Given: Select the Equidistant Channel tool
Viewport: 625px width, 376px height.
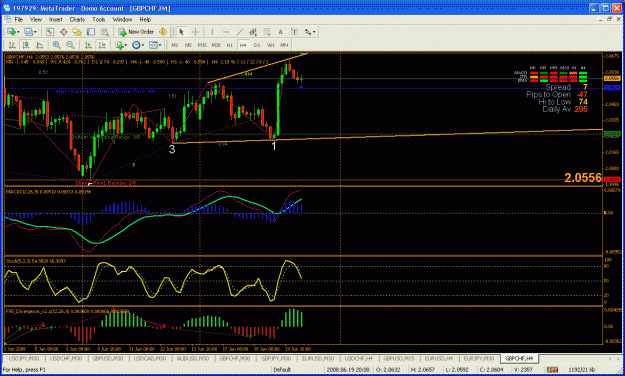Looking at the screenshot, I should [x=253, y=32].
